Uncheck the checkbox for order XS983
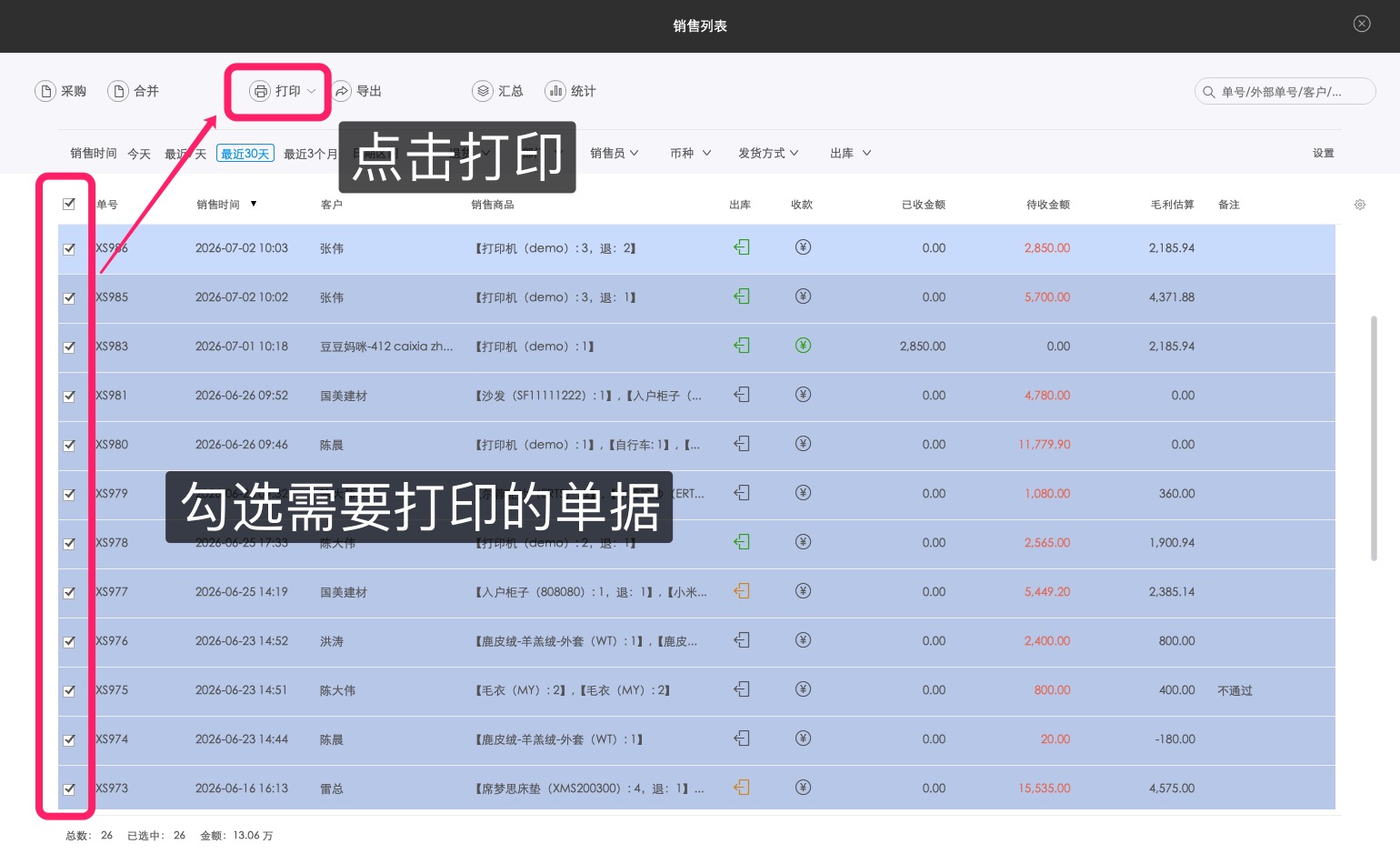 [69, 347]
